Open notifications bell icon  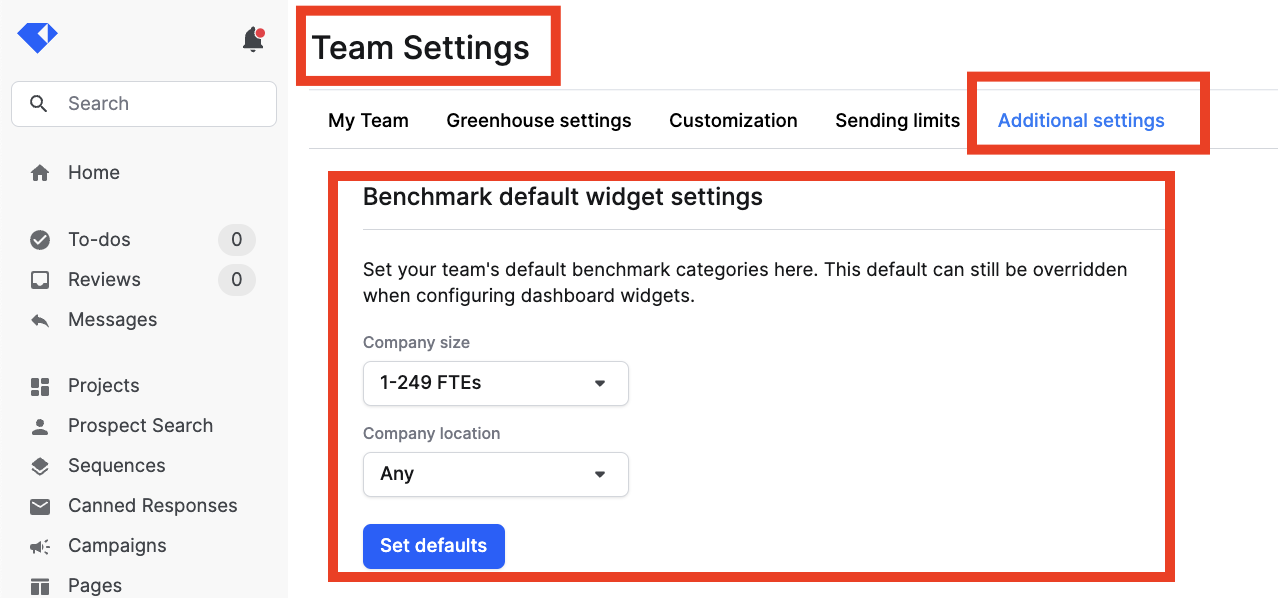253,40
